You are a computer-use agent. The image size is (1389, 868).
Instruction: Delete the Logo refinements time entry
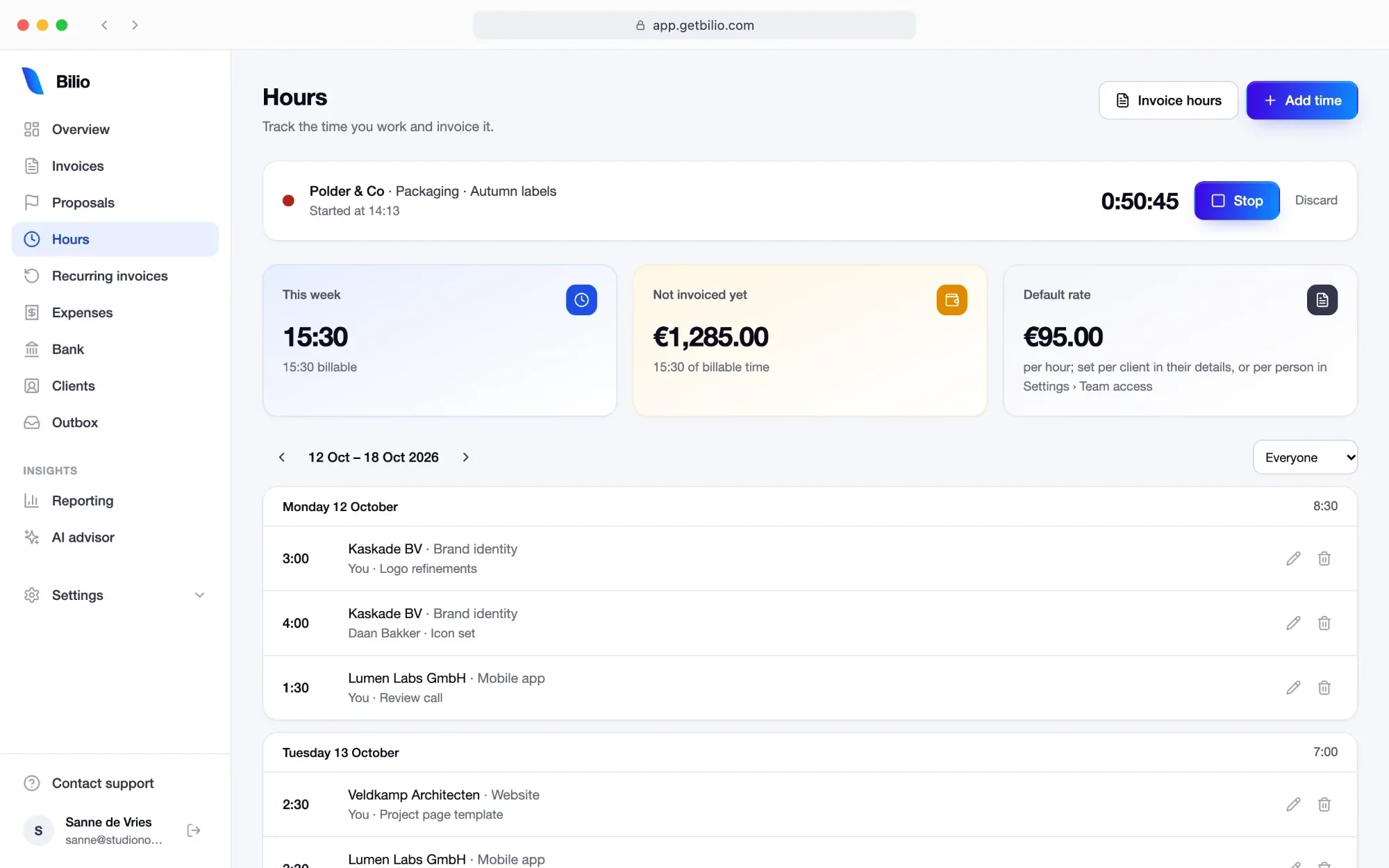1324,558
